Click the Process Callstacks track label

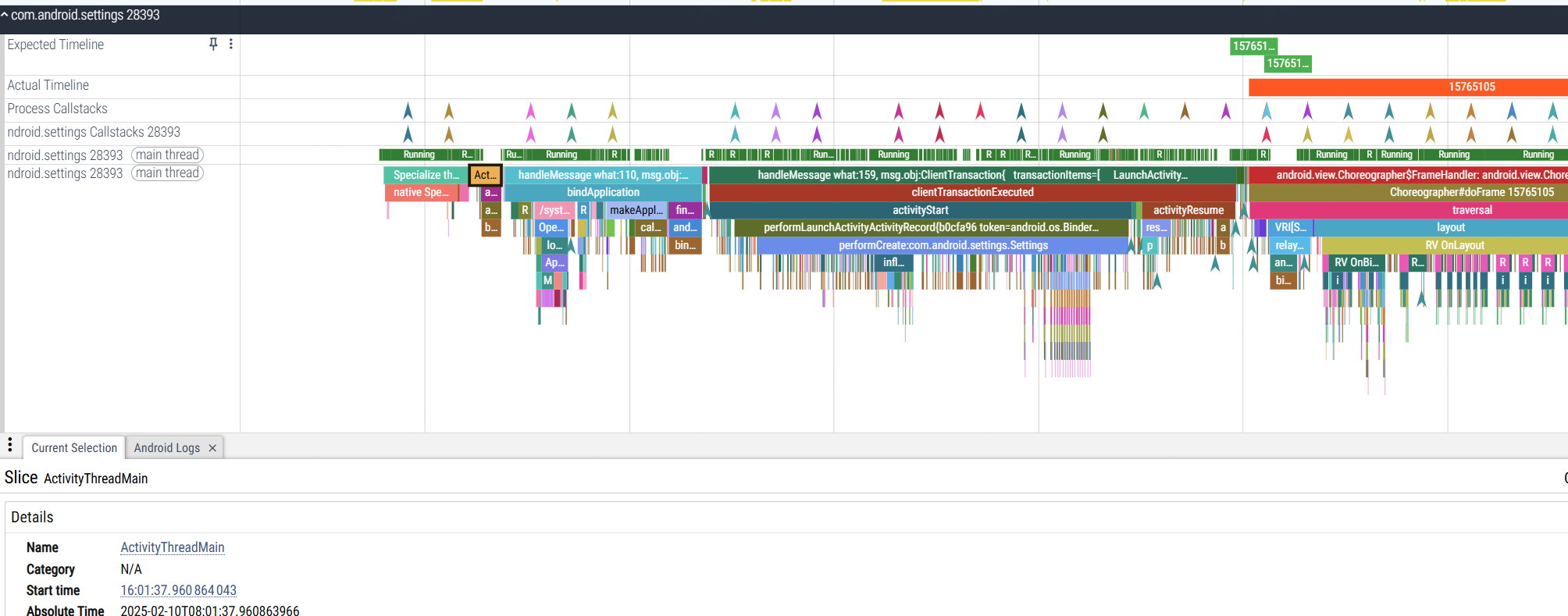pos(58,109)
